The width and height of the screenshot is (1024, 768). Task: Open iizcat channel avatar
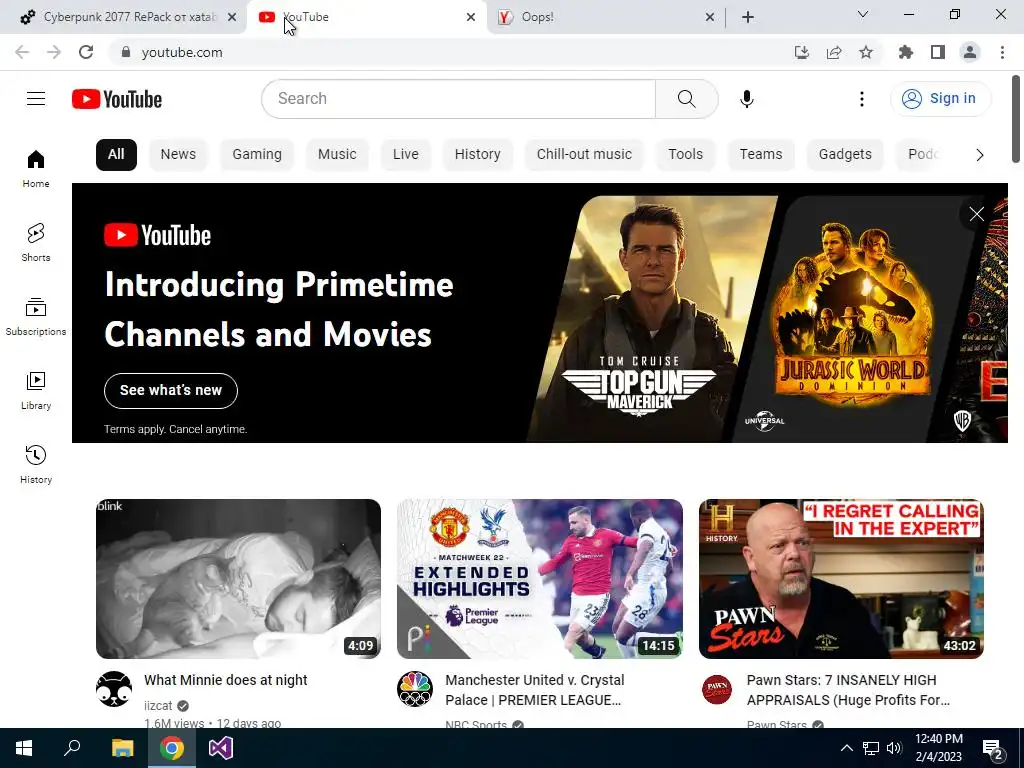coord(114,688)
